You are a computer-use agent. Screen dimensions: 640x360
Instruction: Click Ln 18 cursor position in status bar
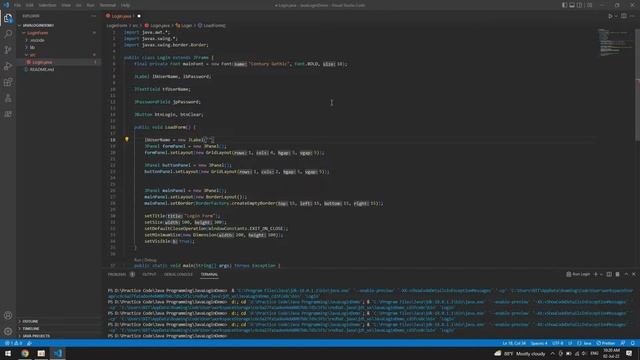(x=514, y=343)
